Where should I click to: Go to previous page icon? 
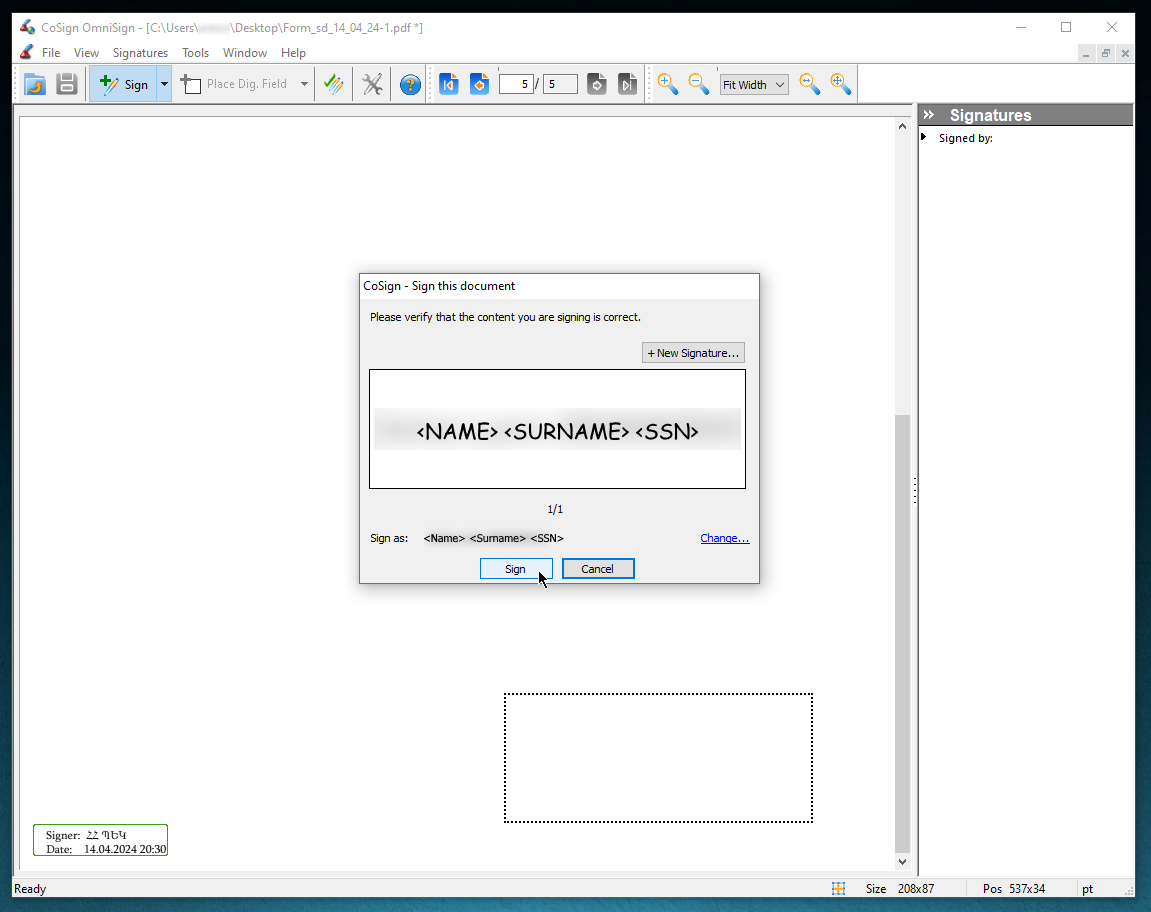[479, 84]
